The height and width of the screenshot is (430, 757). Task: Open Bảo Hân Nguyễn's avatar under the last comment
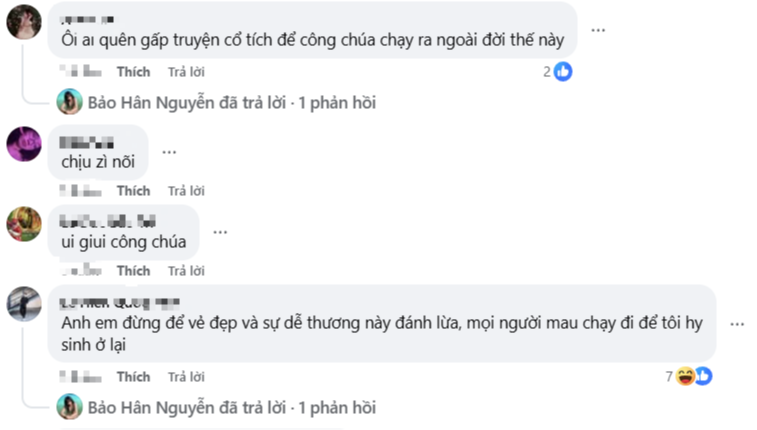point(70,407)
